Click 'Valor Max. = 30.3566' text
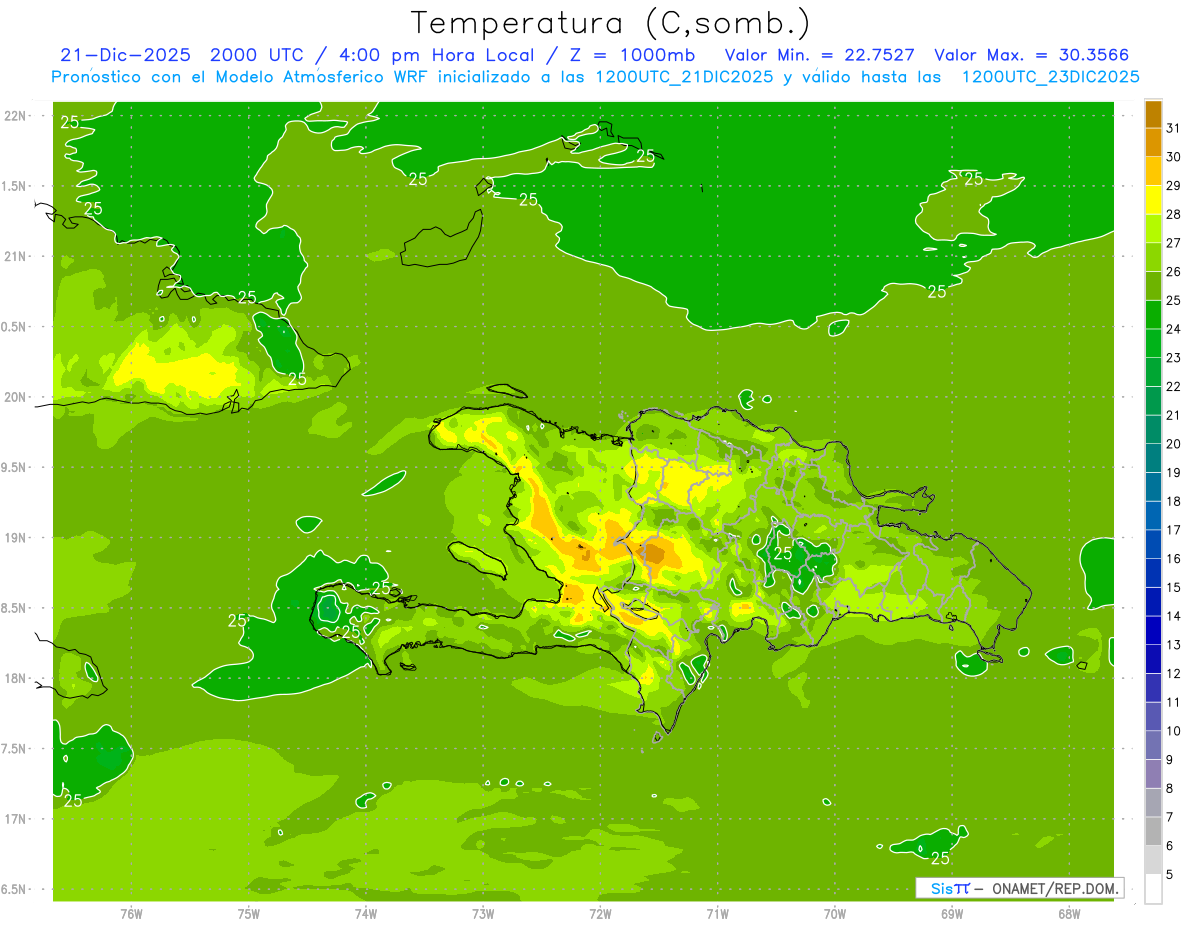Viewport: 1200px width, 927px height. click(x=1032, y=55)
